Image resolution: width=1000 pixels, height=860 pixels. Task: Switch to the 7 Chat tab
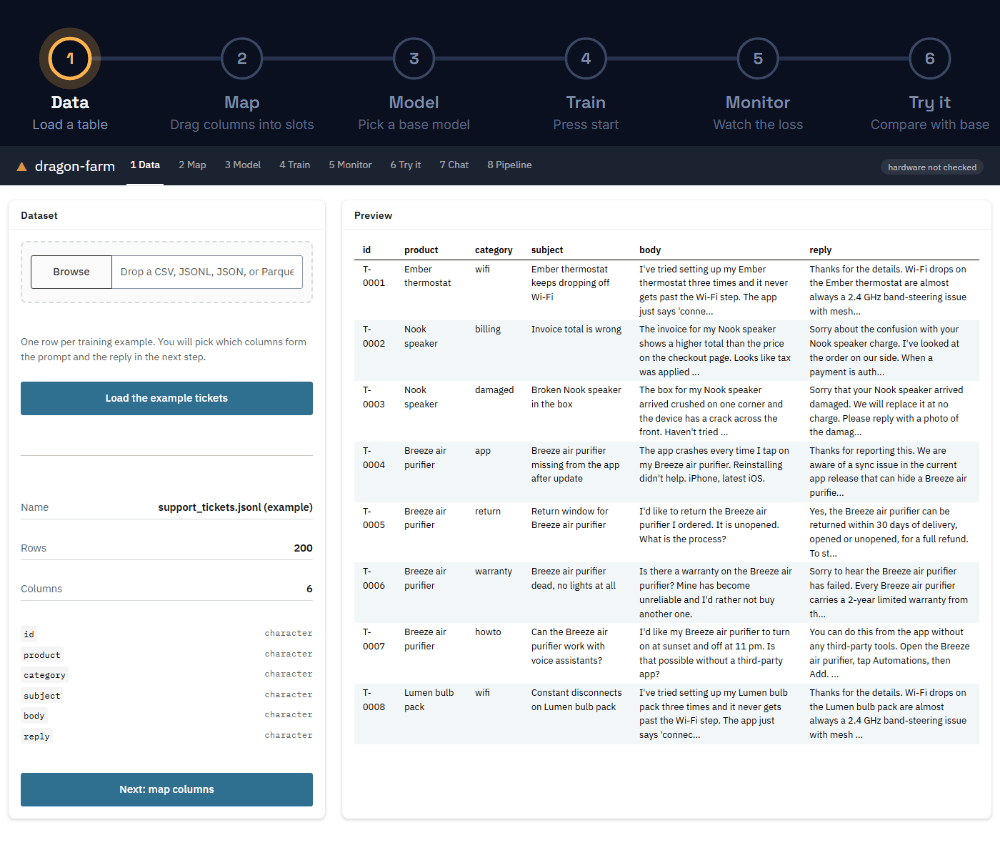click(x=454, y=165)
